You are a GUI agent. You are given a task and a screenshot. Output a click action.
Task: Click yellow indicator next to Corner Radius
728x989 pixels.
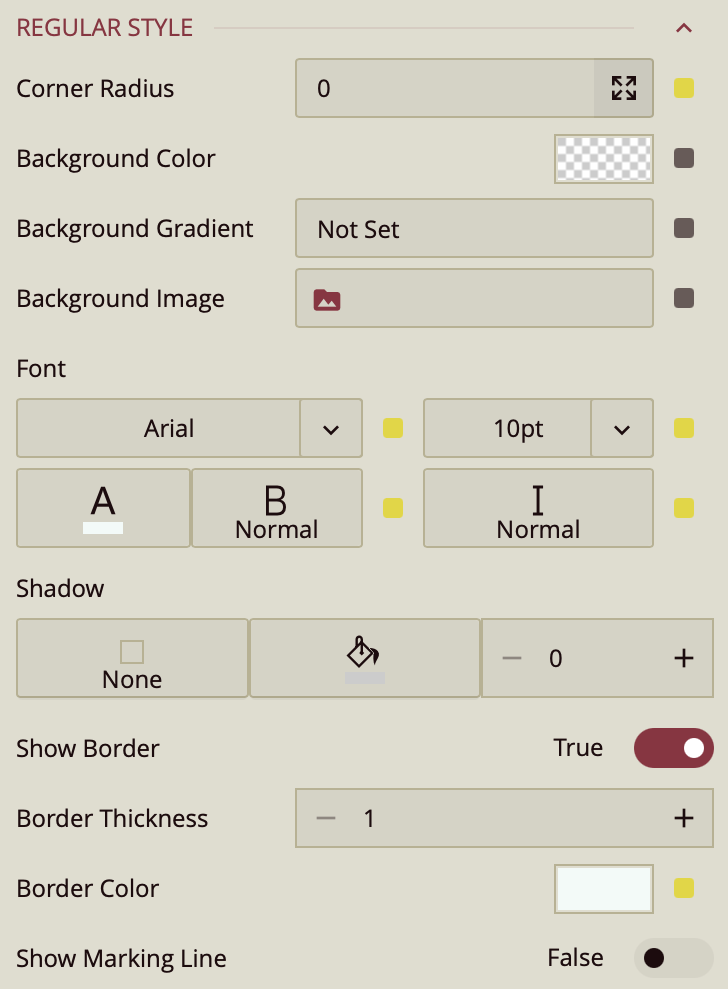(x=684, y=88)
